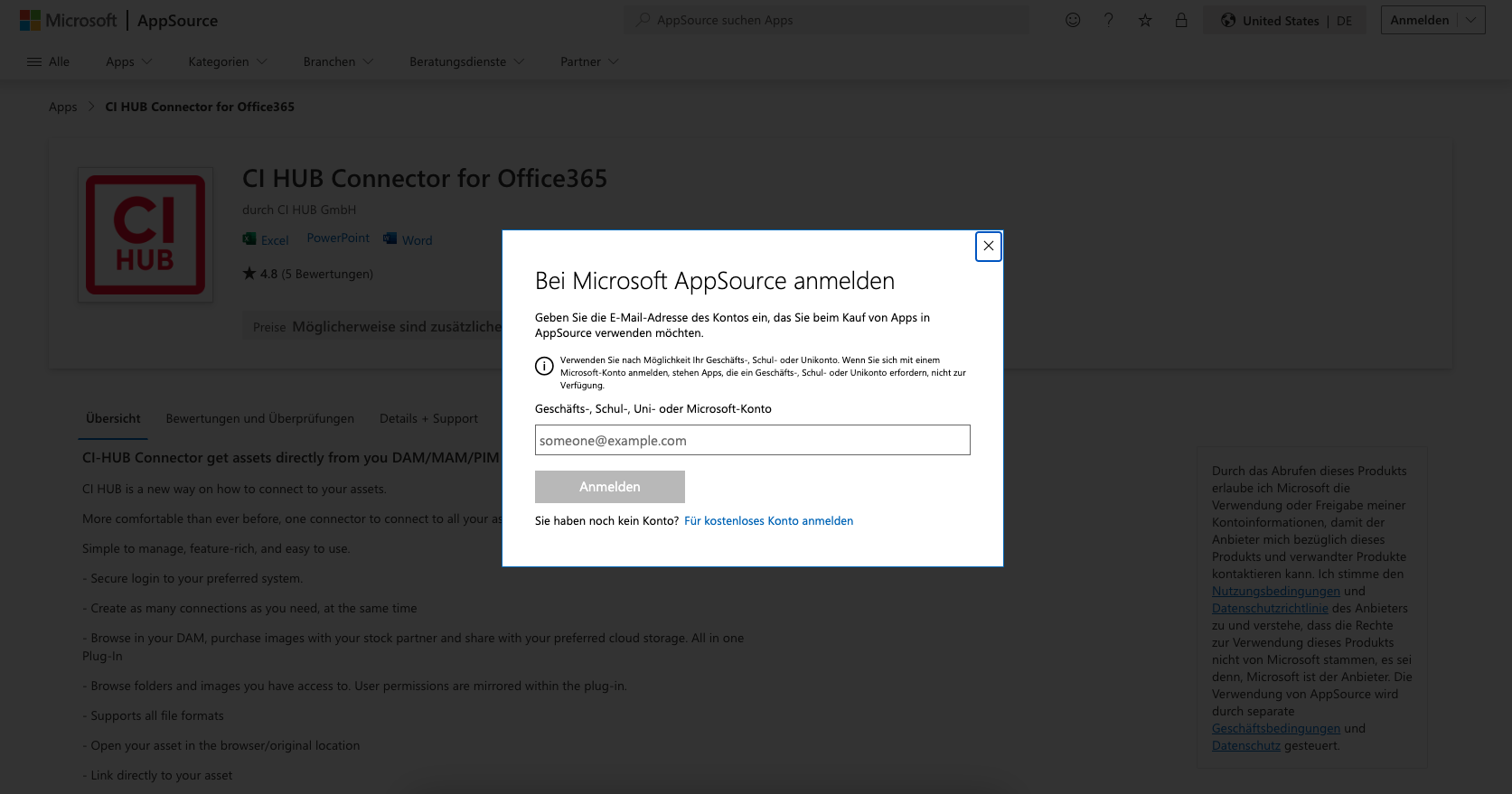Open the Datenschutzrichtlinie link
1512x794 pixels.
pyautogui.click(x=1270, y=608)
